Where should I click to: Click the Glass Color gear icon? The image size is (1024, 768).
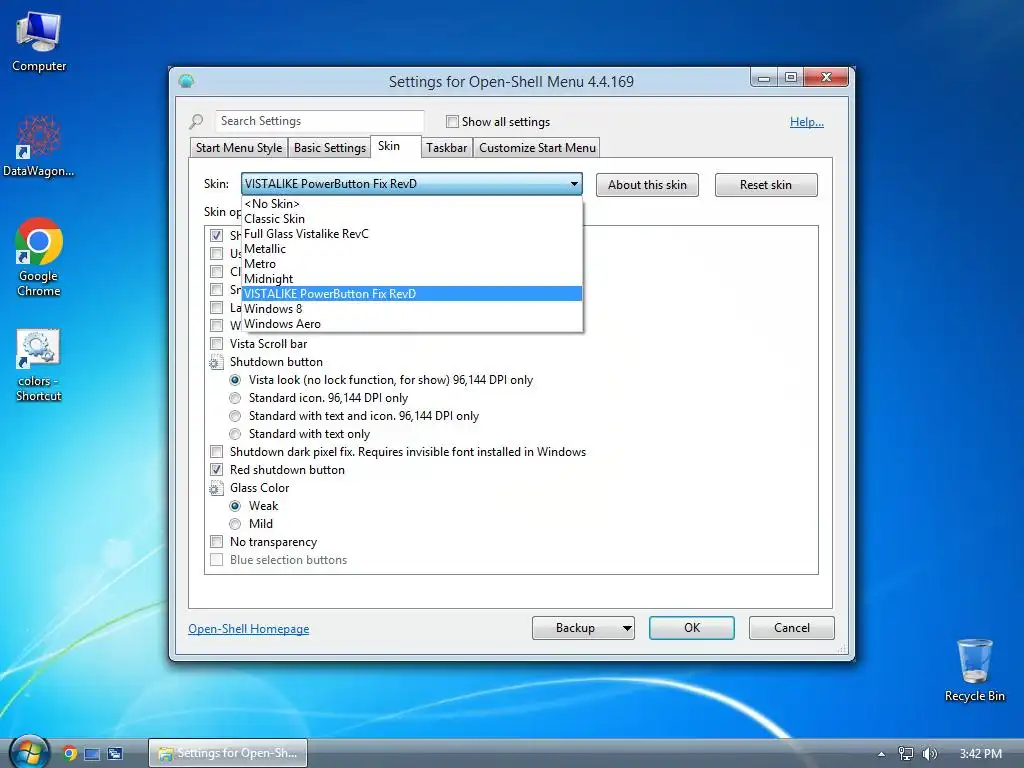coord(216,488)
